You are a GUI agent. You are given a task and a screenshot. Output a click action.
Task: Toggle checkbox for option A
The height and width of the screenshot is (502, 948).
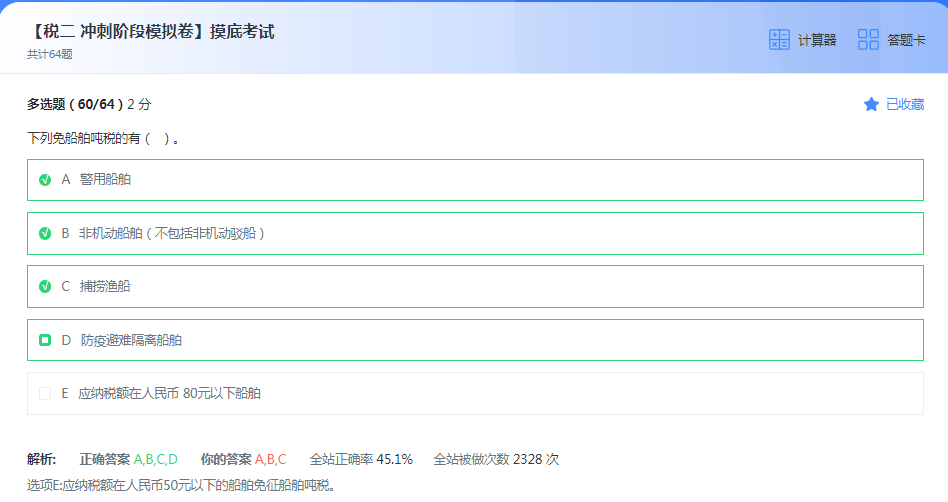point(45,180)
